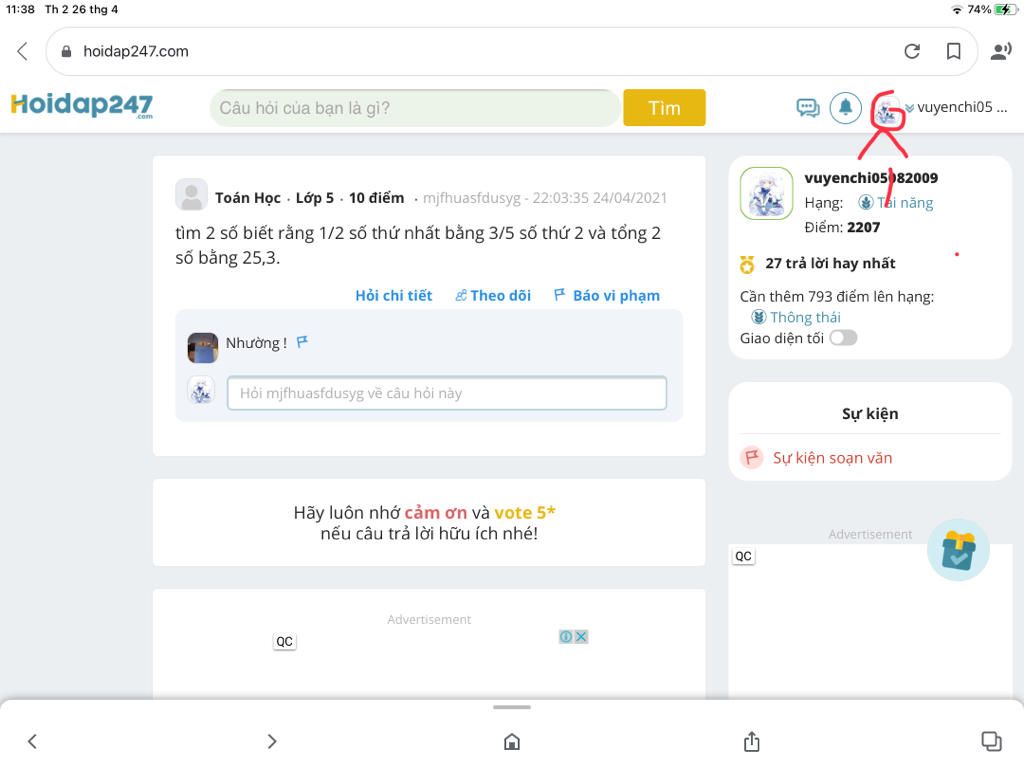The image size is (1024, 768).
Task: Open asker's gray avatar profile
Action: coord(191,195)
